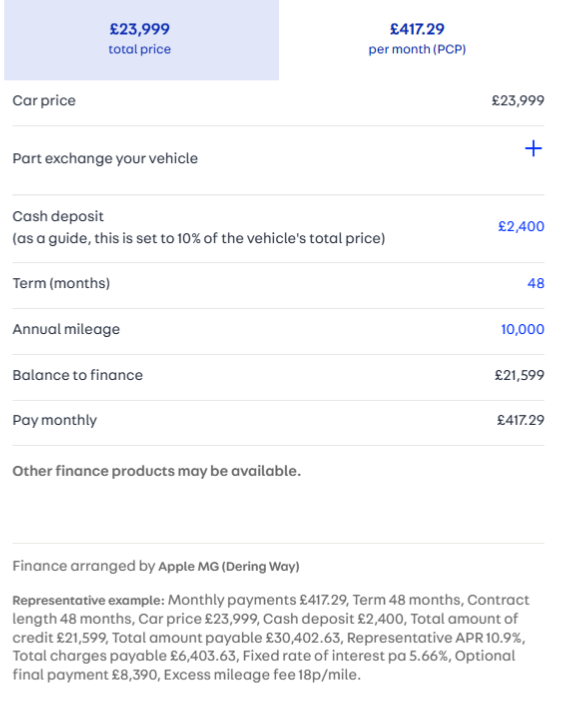Select the £23,999 total price tab

click(x=141, y=40)
